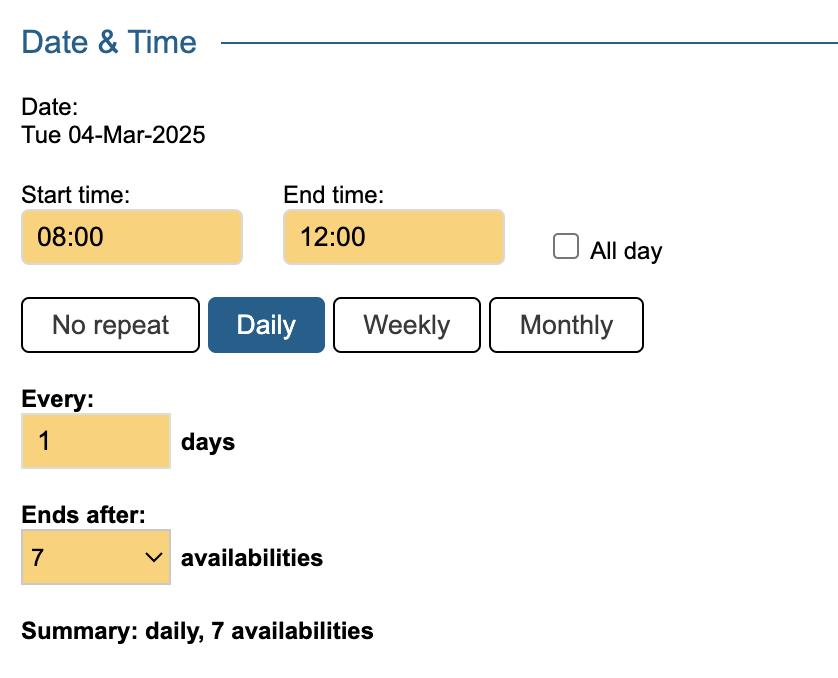The image size is (838, 678).
Task: Switch repeat mode to Weekly
Action: [406, 325]
